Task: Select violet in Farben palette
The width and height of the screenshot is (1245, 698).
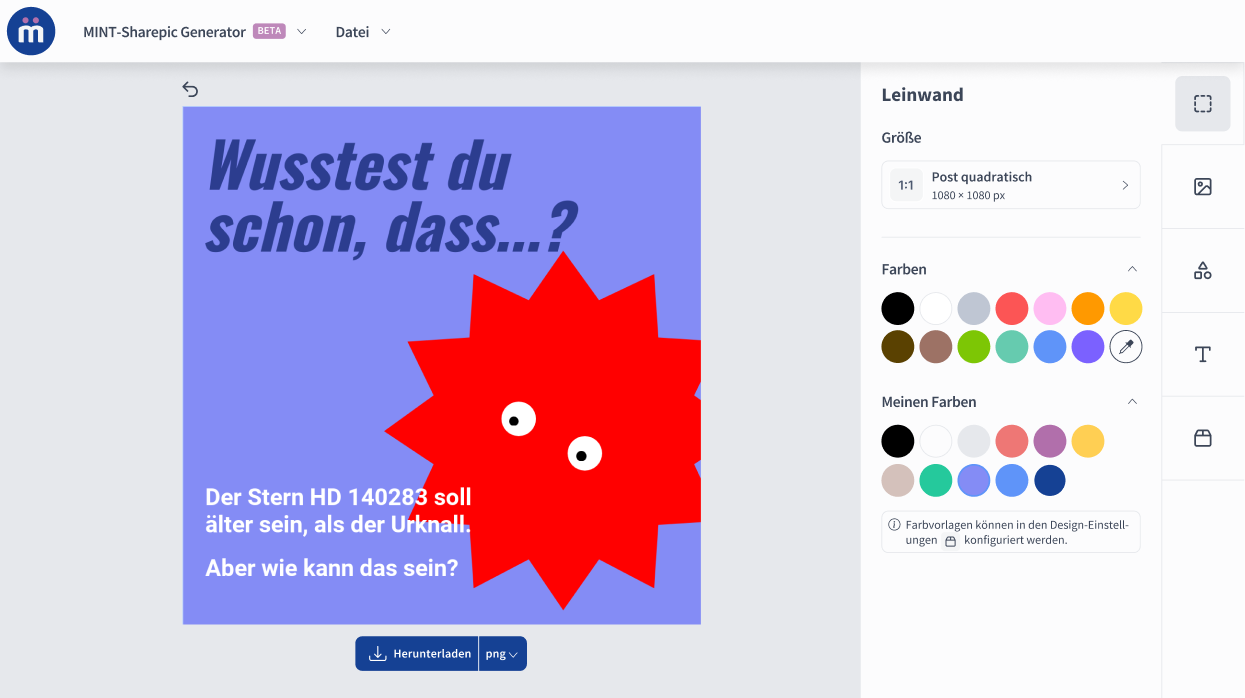Action: (x=1088, y=347)
